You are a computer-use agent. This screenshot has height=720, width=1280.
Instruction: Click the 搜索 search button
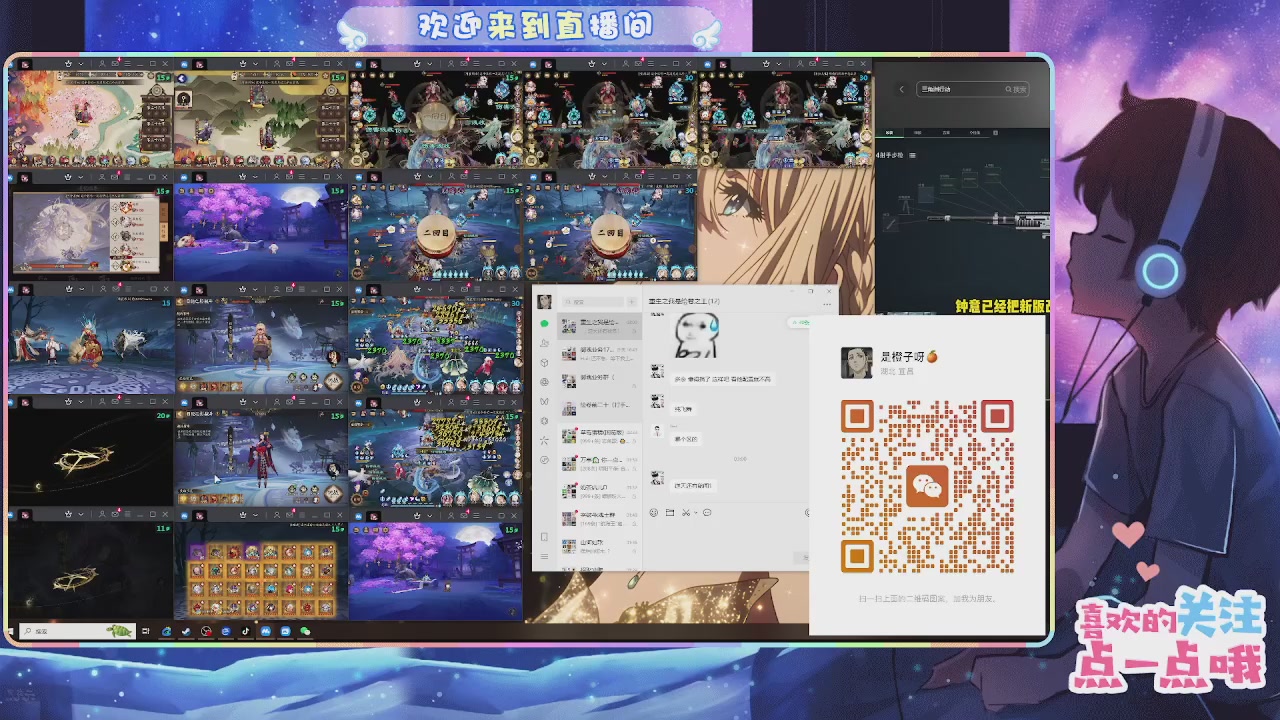1016,89
